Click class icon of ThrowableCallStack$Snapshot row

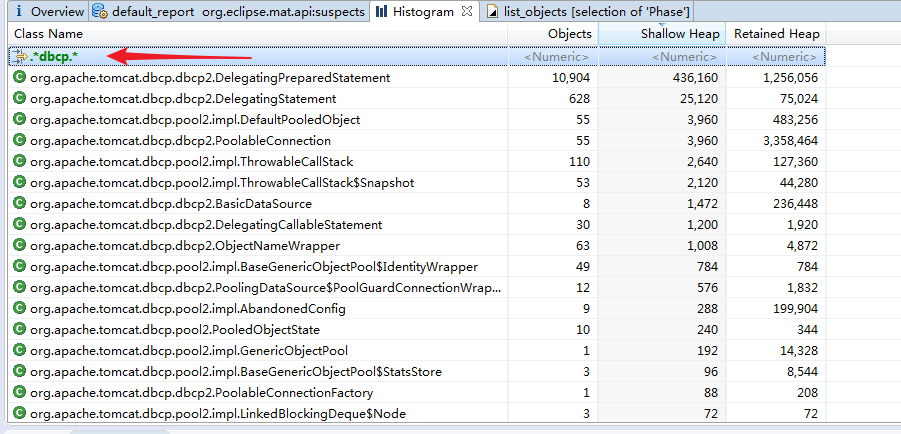[20, 183]
